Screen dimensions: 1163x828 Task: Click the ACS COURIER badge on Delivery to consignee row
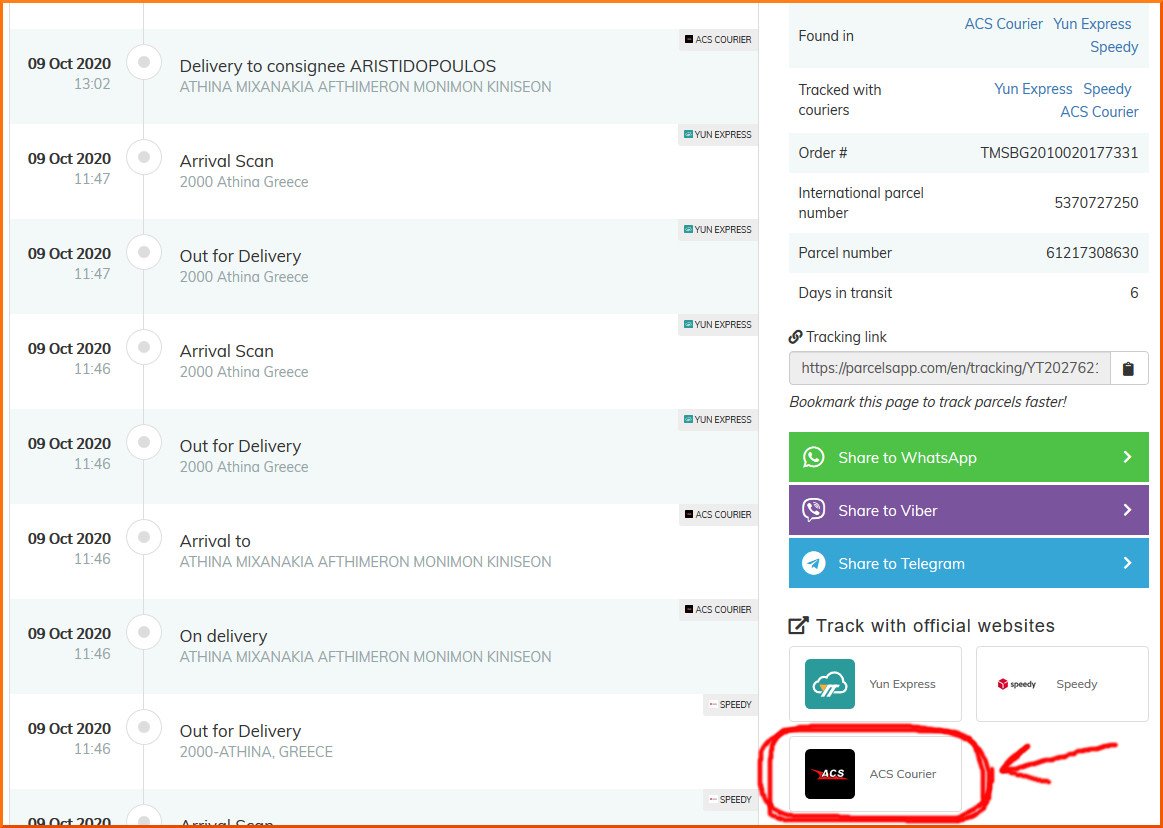(x=718, y=39)
